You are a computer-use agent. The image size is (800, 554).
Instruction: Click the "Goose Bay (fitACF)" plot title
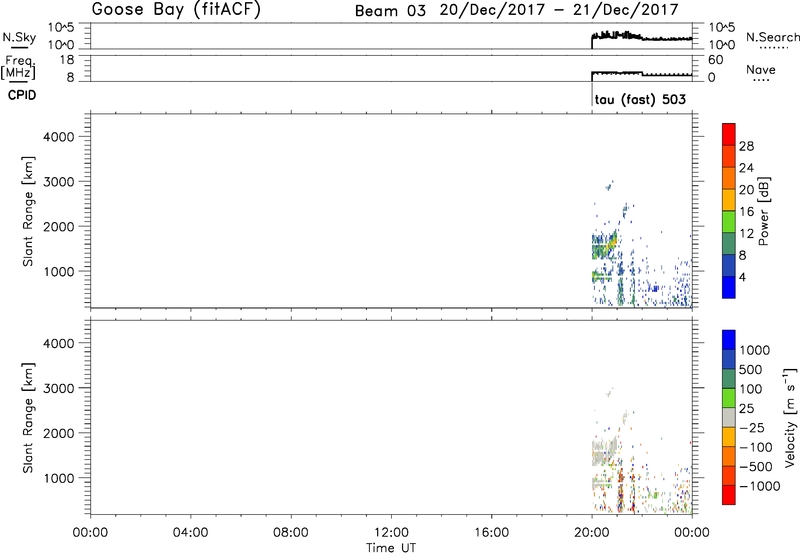[x=176, y=10]
